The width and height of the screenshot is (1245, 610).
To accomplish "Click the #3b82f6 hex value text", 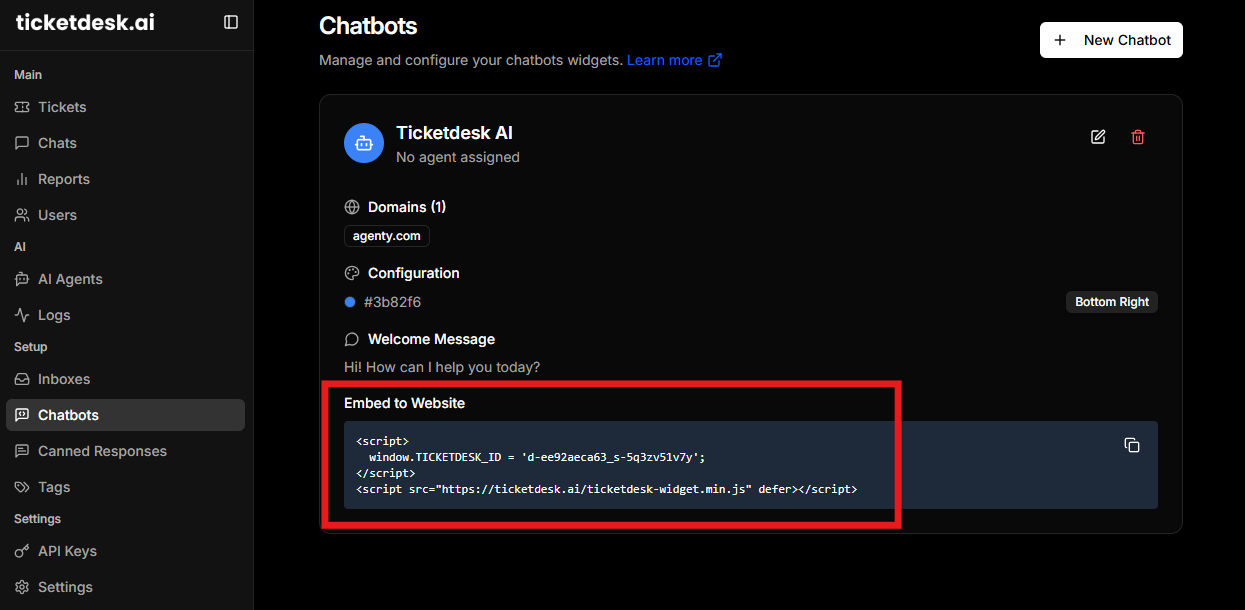I will coord(392,302).
